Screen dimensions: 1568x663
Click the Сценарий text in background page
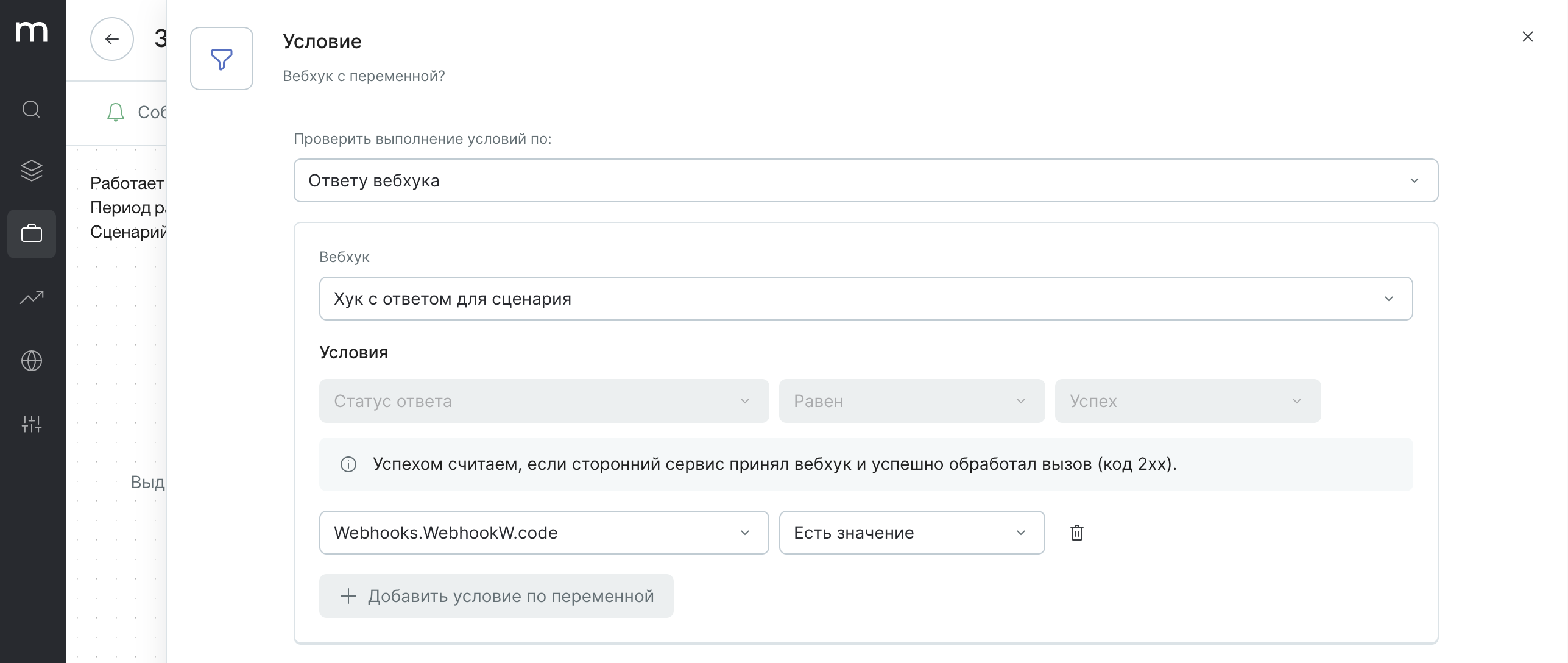coord(128,232)
